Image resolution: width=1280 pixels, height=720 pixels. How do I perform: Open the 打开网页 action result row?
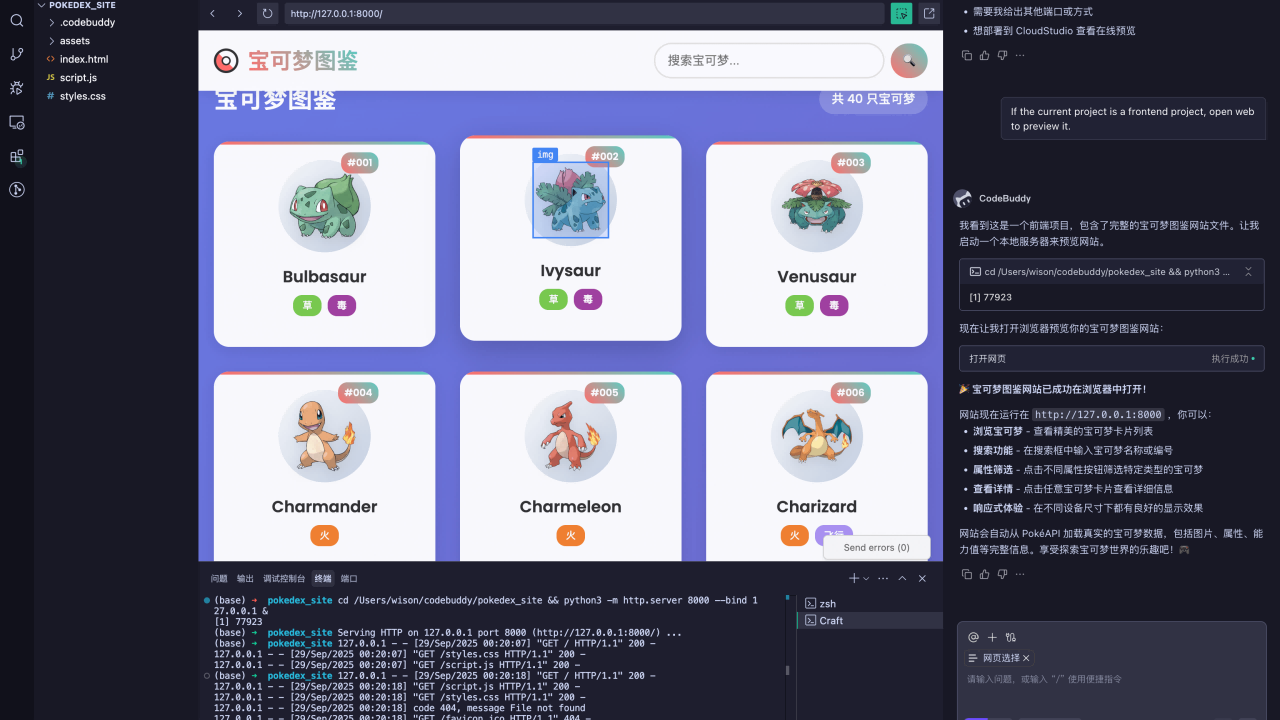click(1111, 358)
